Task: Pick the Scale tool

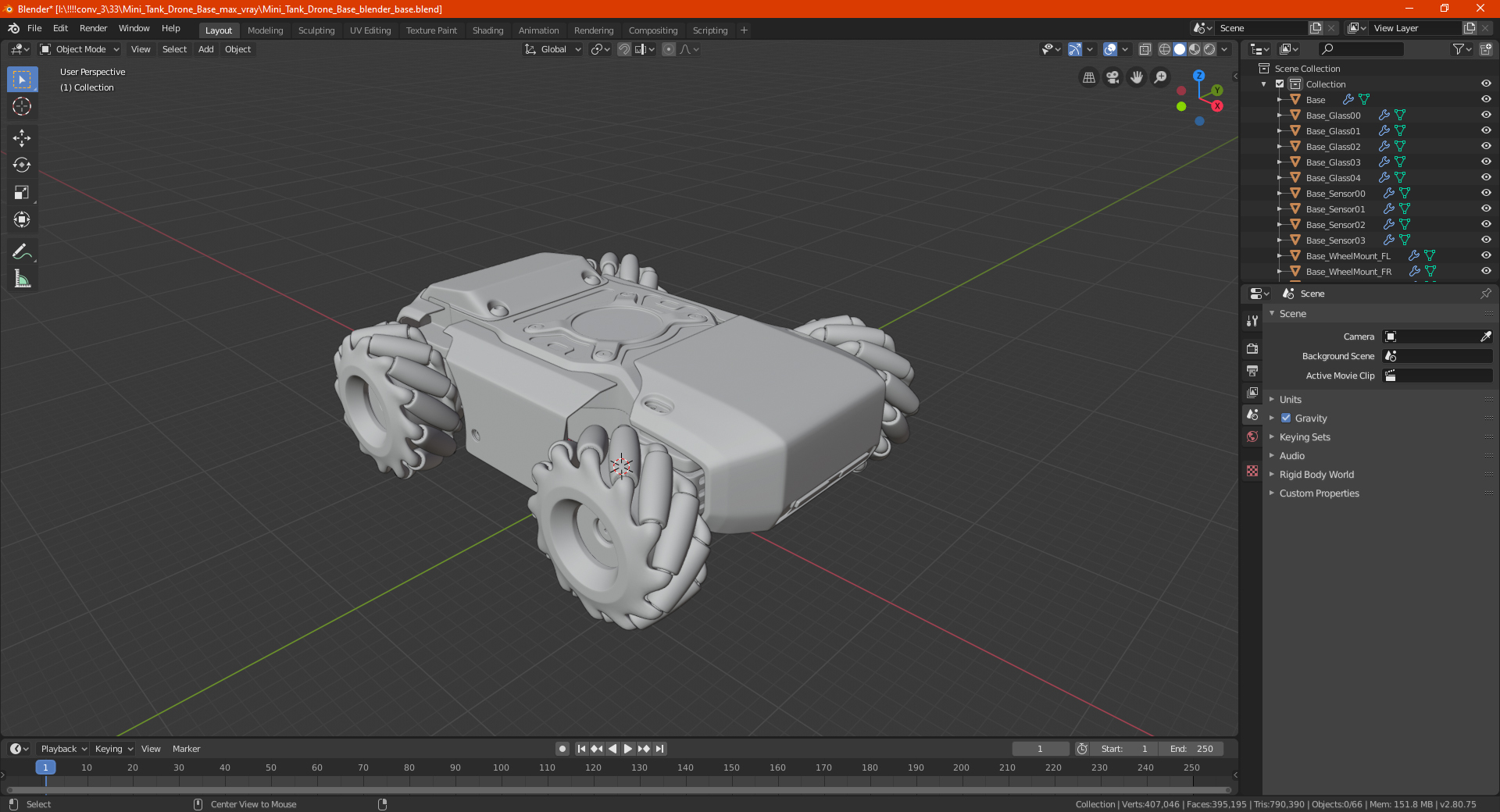Action: pos(22,193)
